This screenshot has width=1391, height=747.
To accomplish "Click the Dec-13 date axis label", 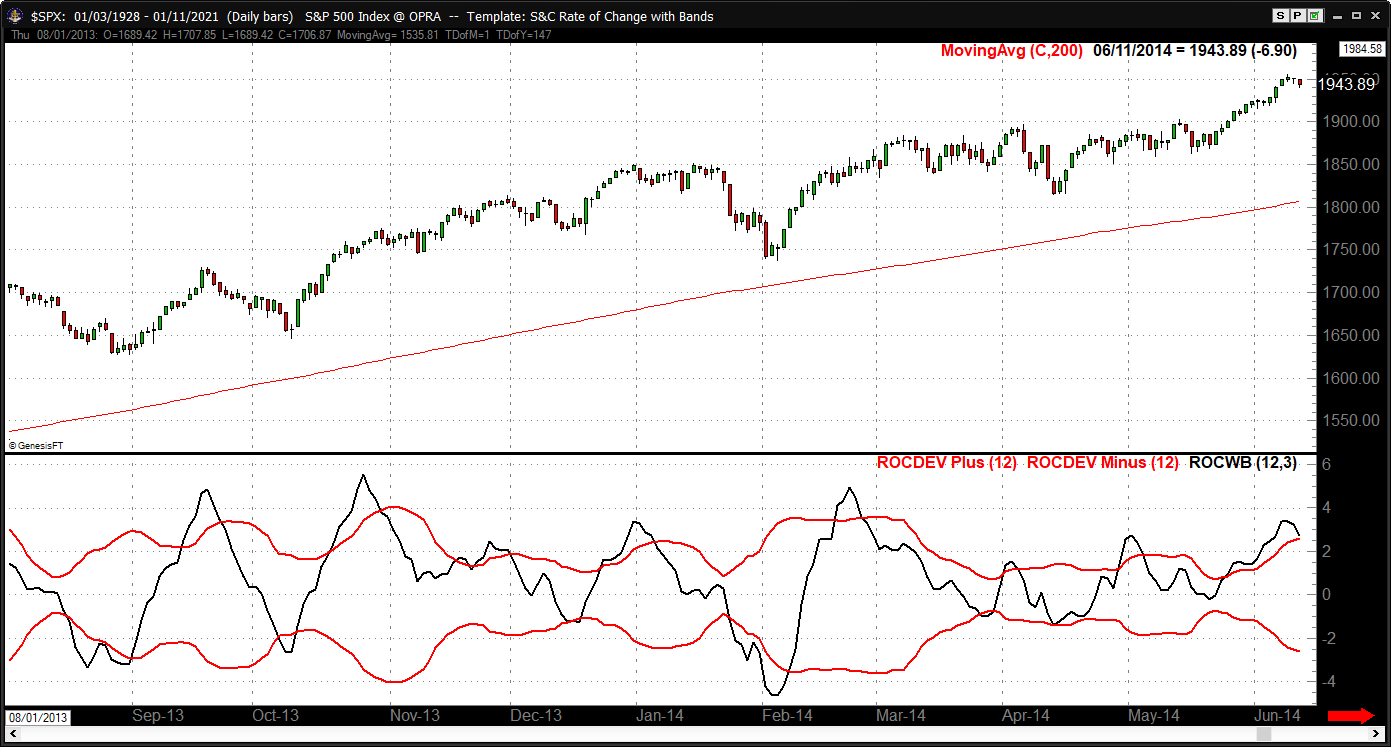I will (536, 716).
